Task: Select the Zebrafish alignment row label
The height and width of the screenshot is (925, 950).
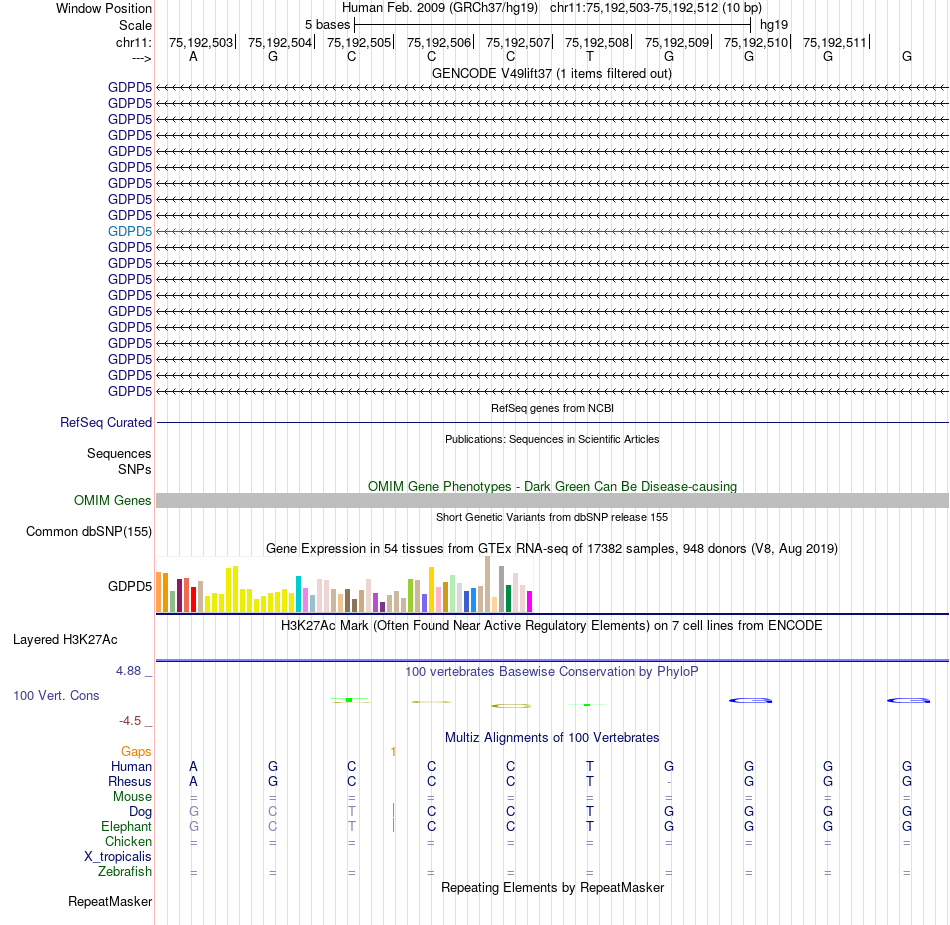Action: point(125,871)
